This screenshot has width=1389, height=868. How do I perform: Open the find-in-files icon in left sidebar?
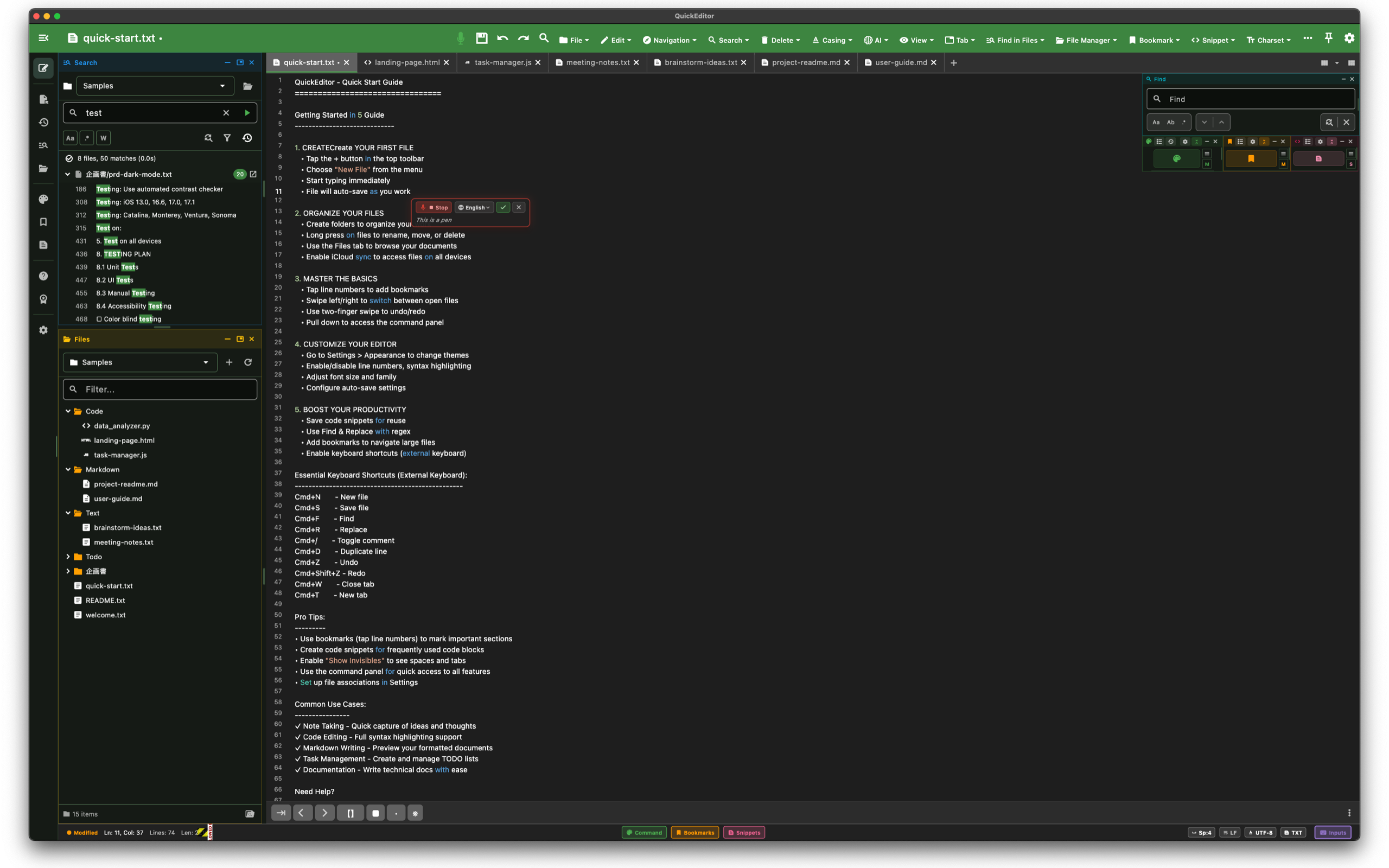pyautogui.click(x=43, y=145)
